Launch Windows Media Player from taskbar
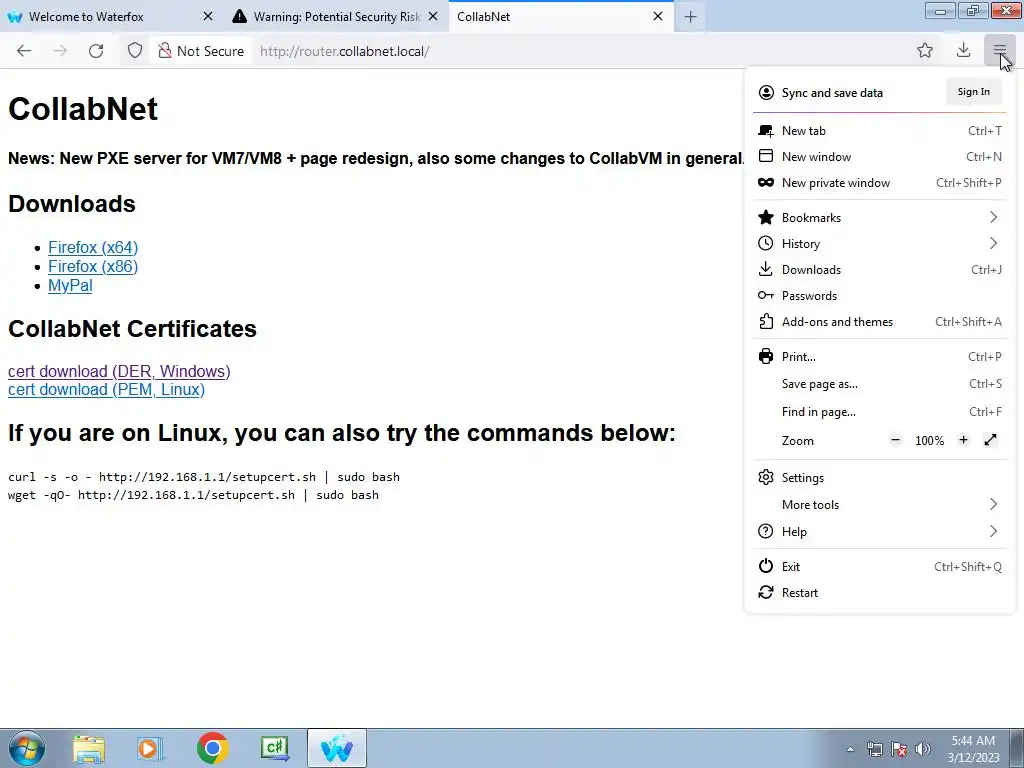This screenshot has width=1024, height=768. click(149, 748)
